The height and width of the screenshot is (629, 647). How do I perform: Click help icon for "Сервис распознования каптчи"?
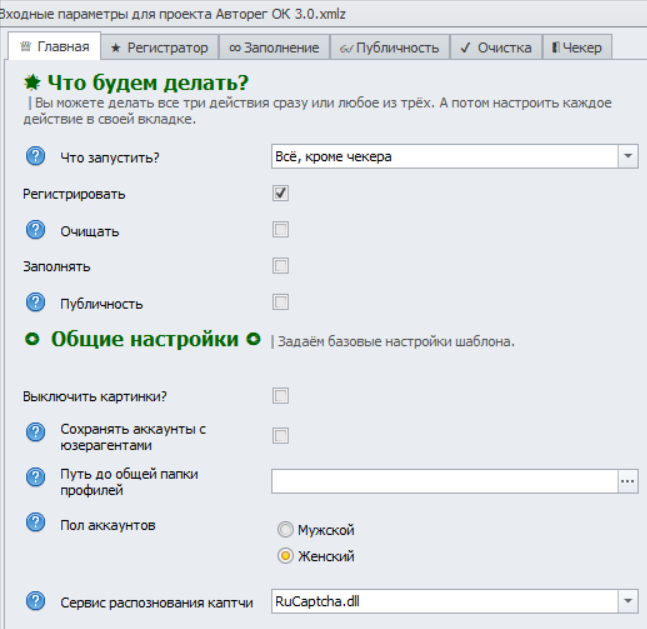click(x=36, y=601)
